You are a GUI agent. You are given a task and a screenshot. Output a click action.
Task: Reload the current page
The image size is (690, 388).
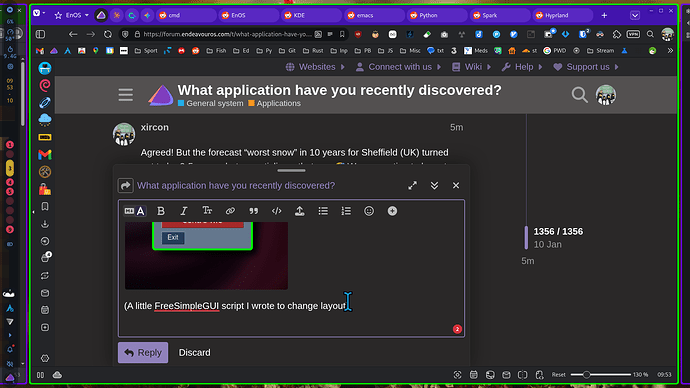click(108, 34)
